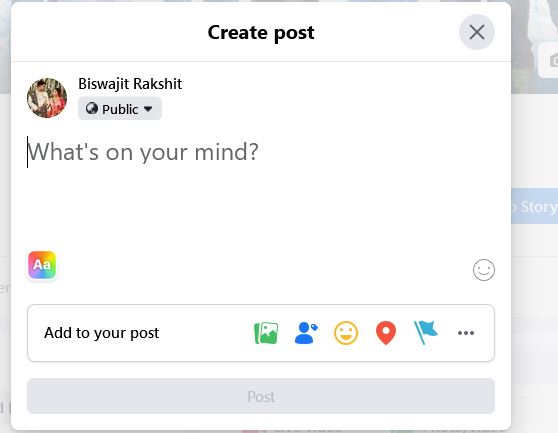Open Biswajit Rakshit's profile picture
The height and width of the screenshot is (433, 558).
click(x=47, y=98)
